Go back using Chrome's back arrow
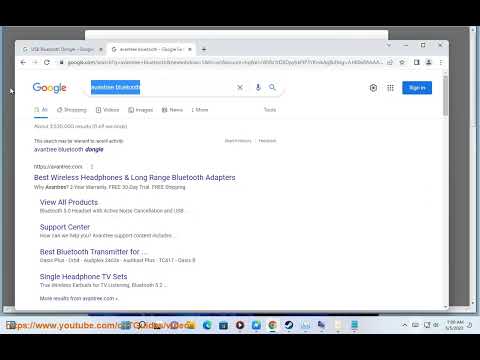 [x=23, y=62]
